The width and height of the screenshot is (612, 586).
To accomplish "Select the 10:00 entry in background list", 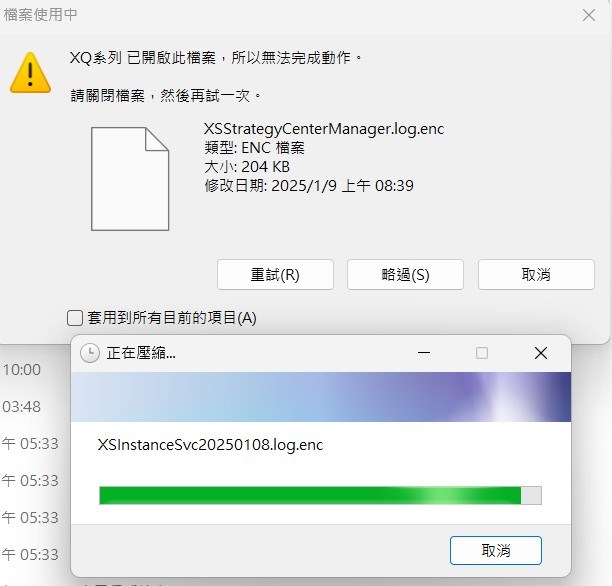I will (22, 370).
